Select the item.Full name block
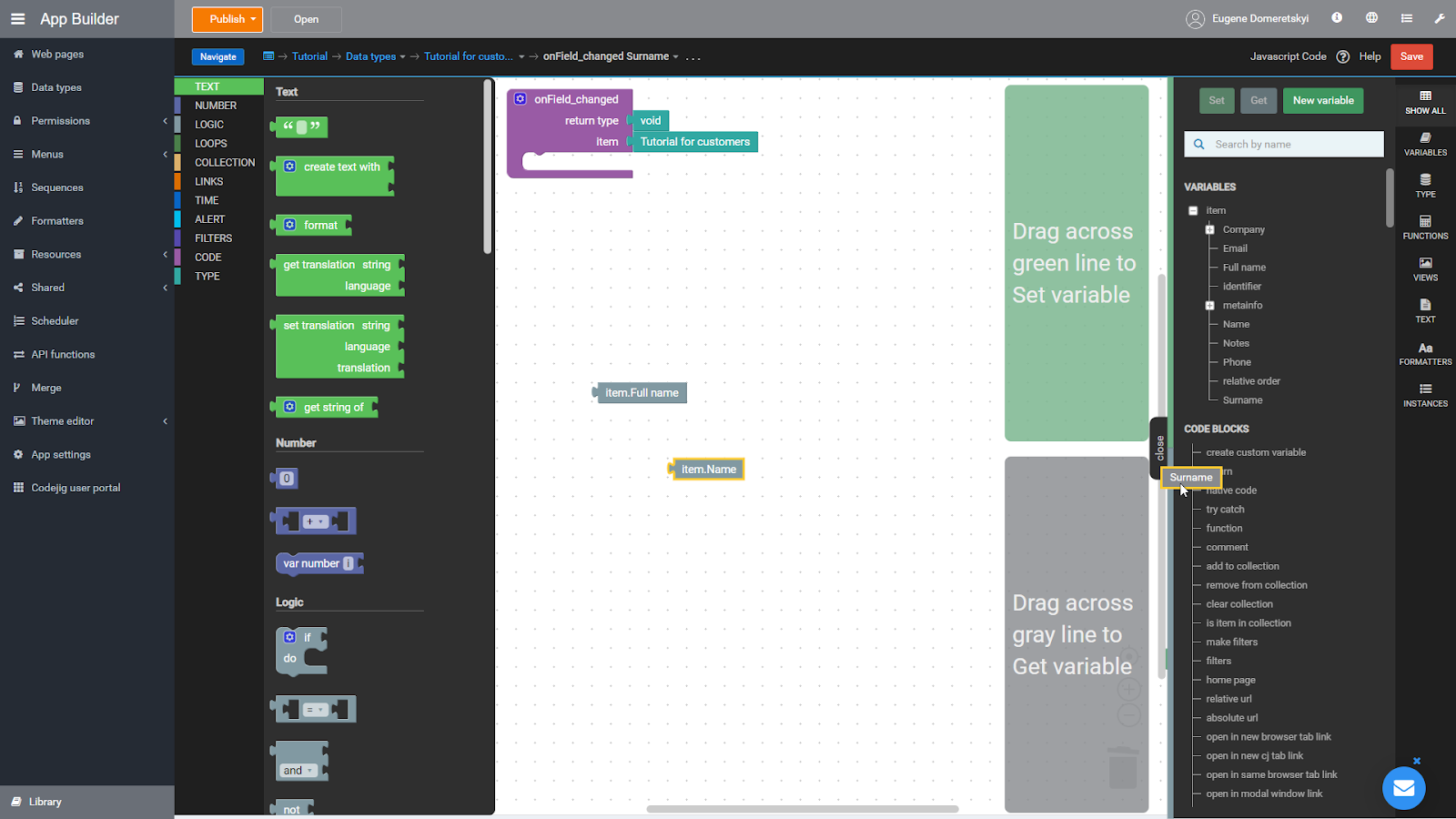The height and width of the screenshot is (819, 1456). pyautogui.click(x=640, y=393)
